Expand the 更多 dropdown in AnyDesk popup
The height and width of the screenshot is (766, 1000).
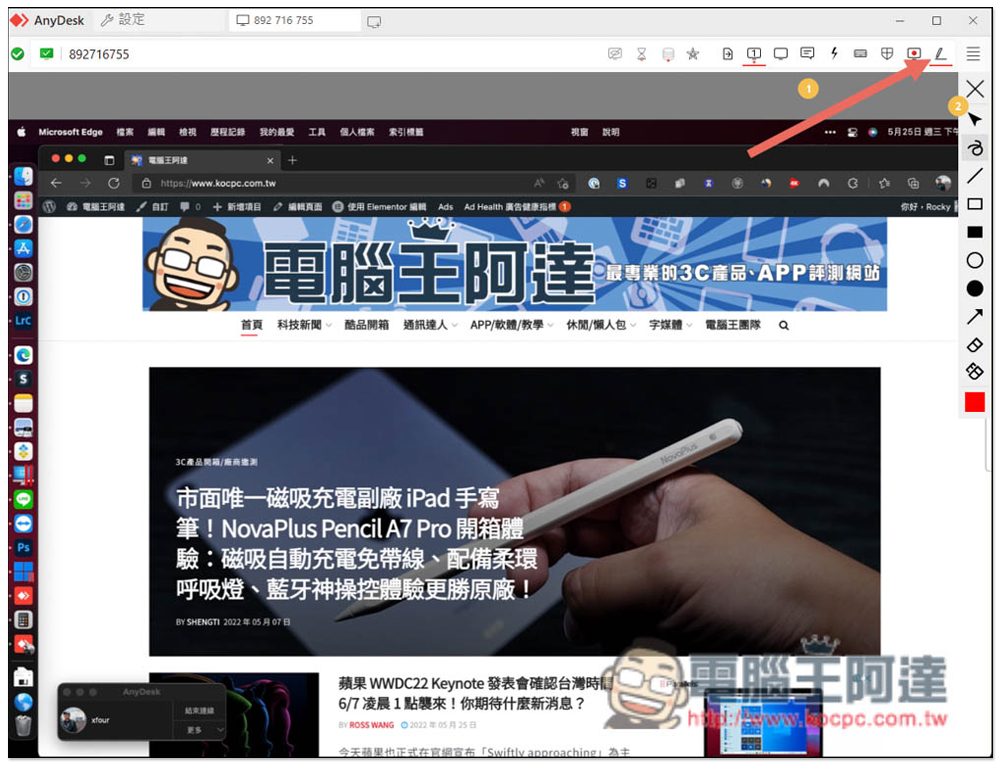coord(199,730)
